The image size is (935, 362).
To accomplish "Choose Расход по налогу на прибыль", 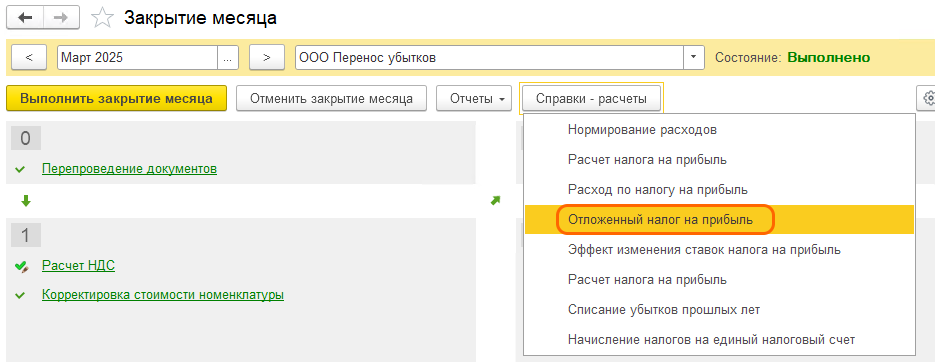I will (719, 190).
